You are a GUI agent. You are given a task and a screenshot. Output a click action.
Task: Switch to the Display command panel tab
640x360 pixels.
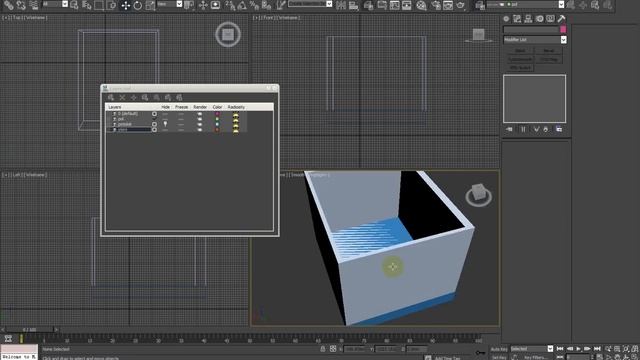click(550, 19)
